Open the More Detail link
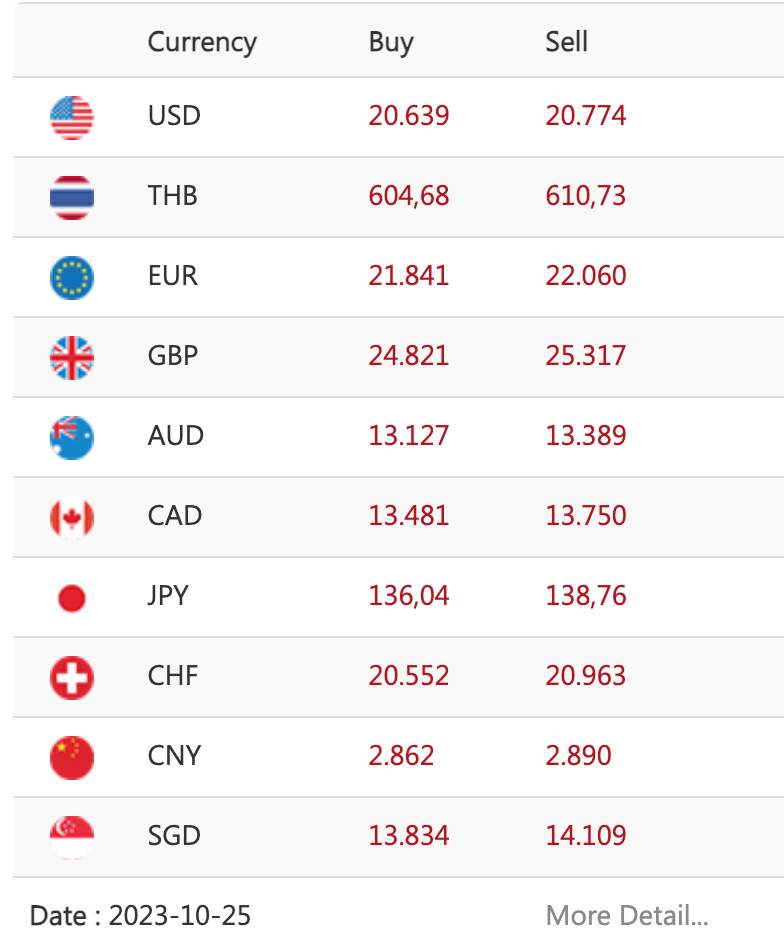The height and width of the screenshot is (946, 784). [x=627, y=915]
